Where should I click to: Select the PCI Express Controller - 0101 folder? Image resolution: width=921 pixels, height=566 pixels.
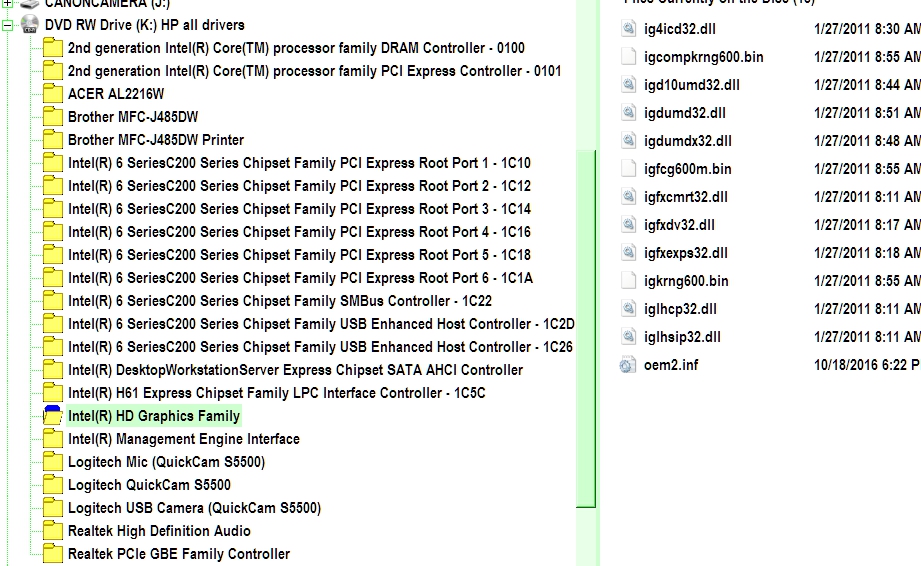click(x=314, y=71)
